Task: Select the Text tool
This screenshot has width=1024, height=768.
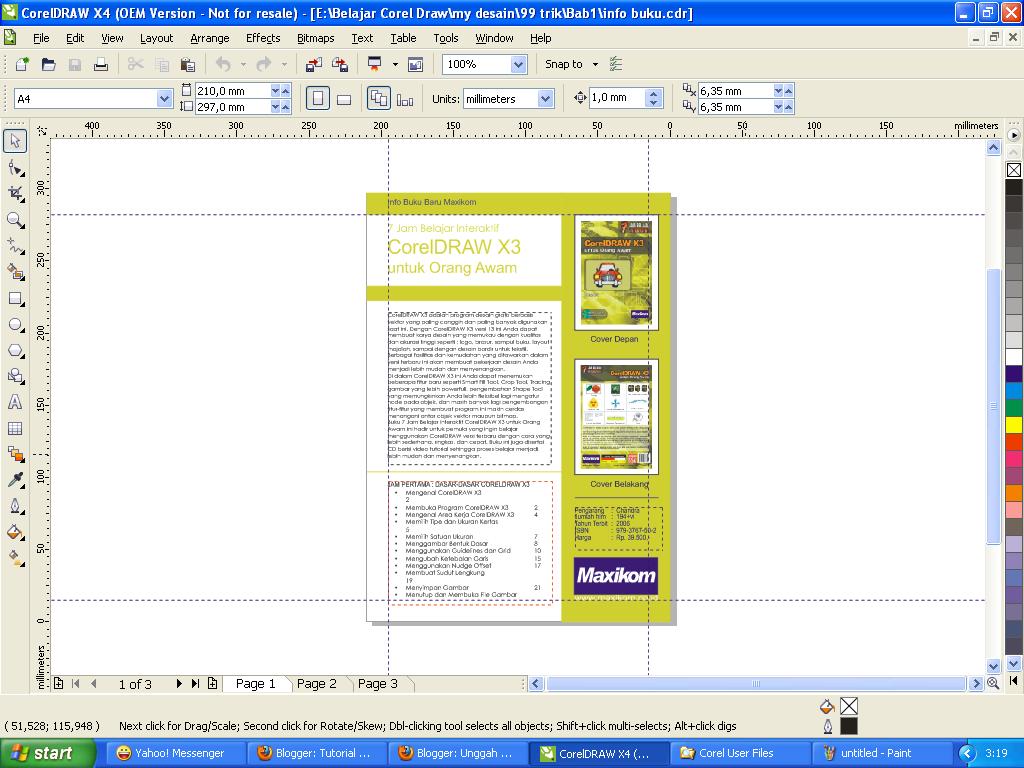Action: coord(15,402)
